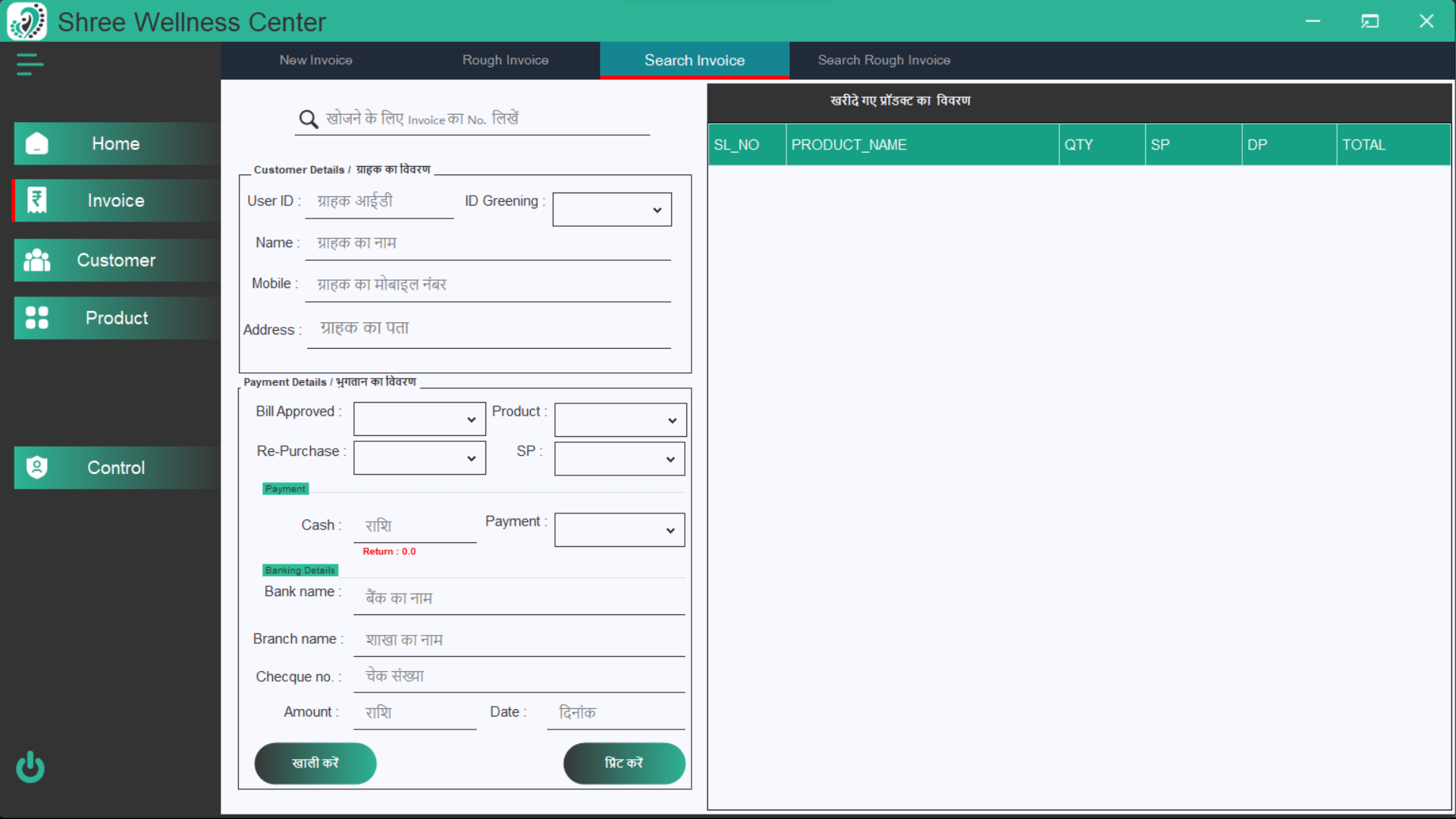Expand the Re-Purchase dropdown
The width and height of the screenshot is (1456, 819).
pos(419,459)
